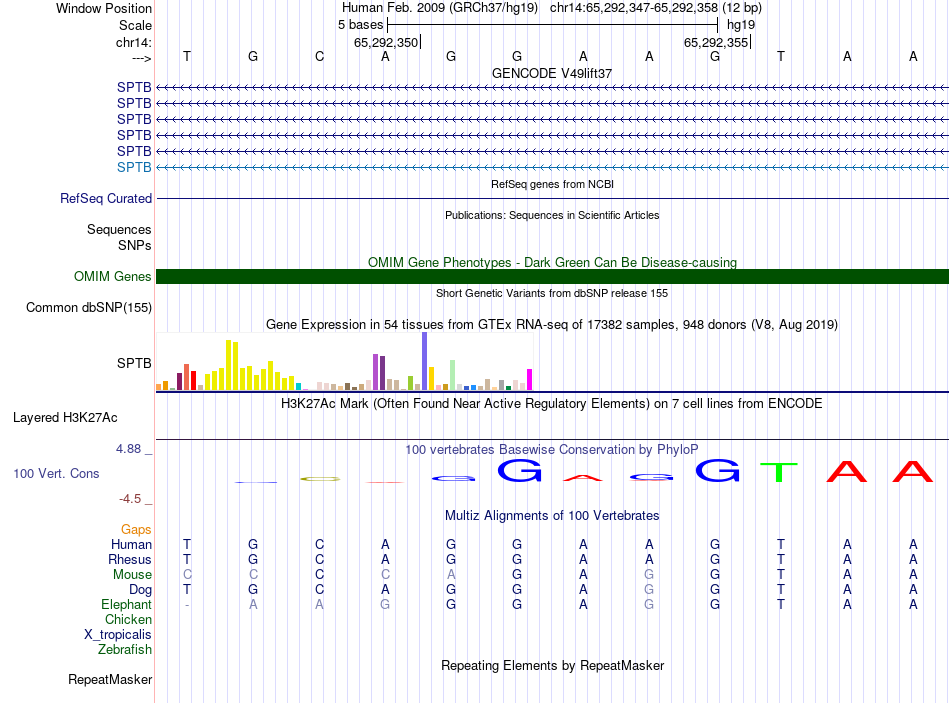950x703 pixels.
Task: Click the dark green OMIM gene bar
Action: click(x=553, y=276)
